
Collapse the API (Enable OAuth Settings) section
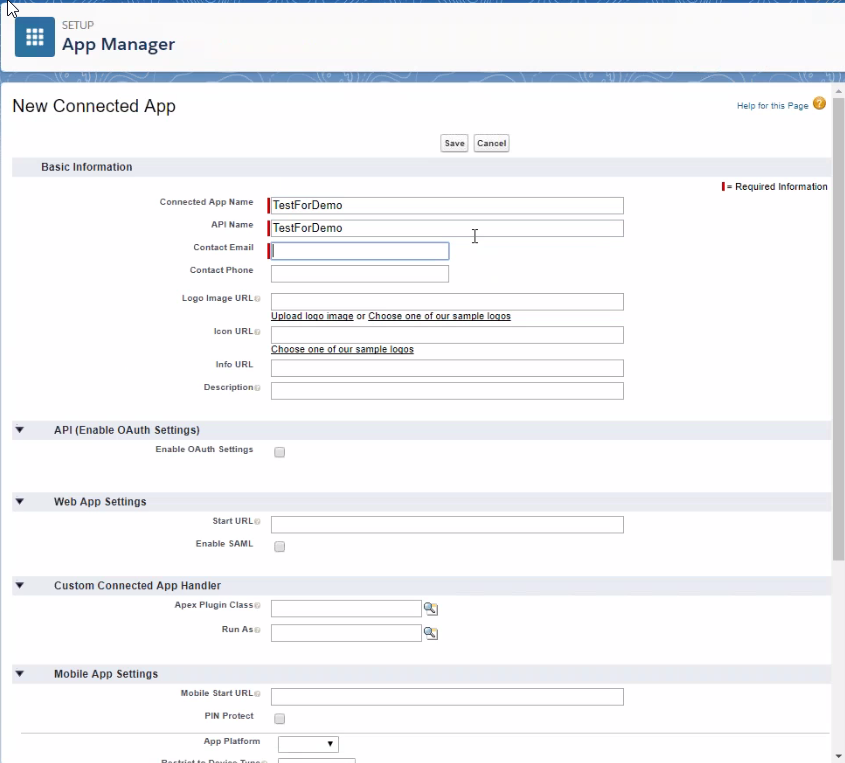tap(19, 430)
